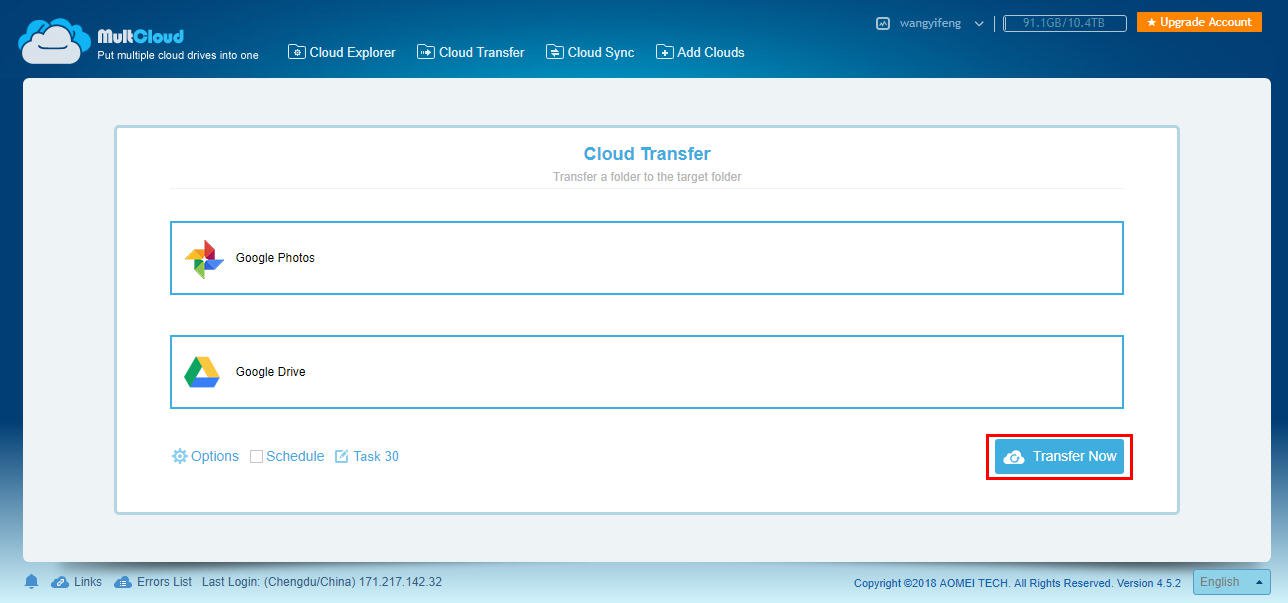Click the Transfer Now button
1288x603 pixels.
[1059, 457]
